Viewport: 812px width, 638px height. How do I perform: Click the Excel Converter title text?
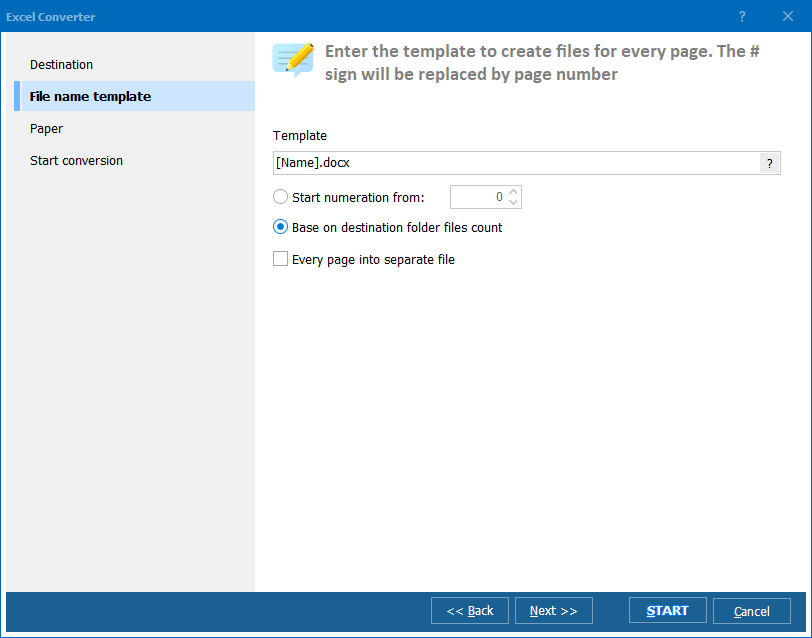coord(51,17)
